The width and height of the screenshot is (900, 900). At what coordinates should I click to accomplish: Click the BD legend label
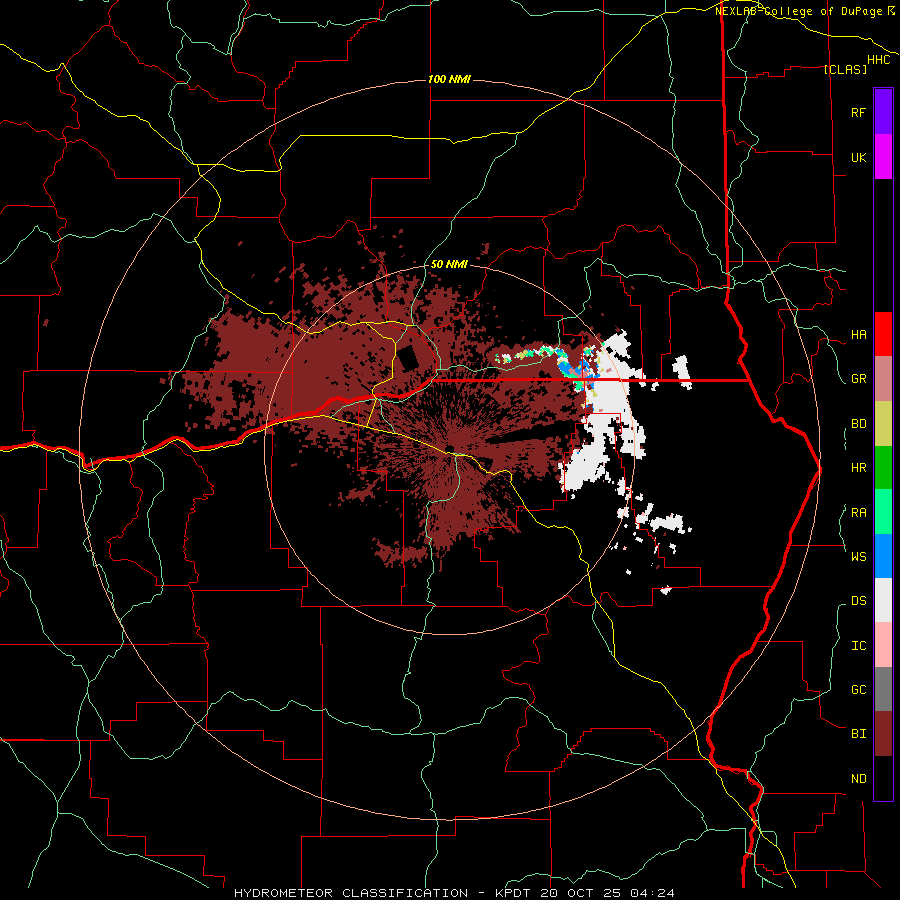[x=858, y=424]
